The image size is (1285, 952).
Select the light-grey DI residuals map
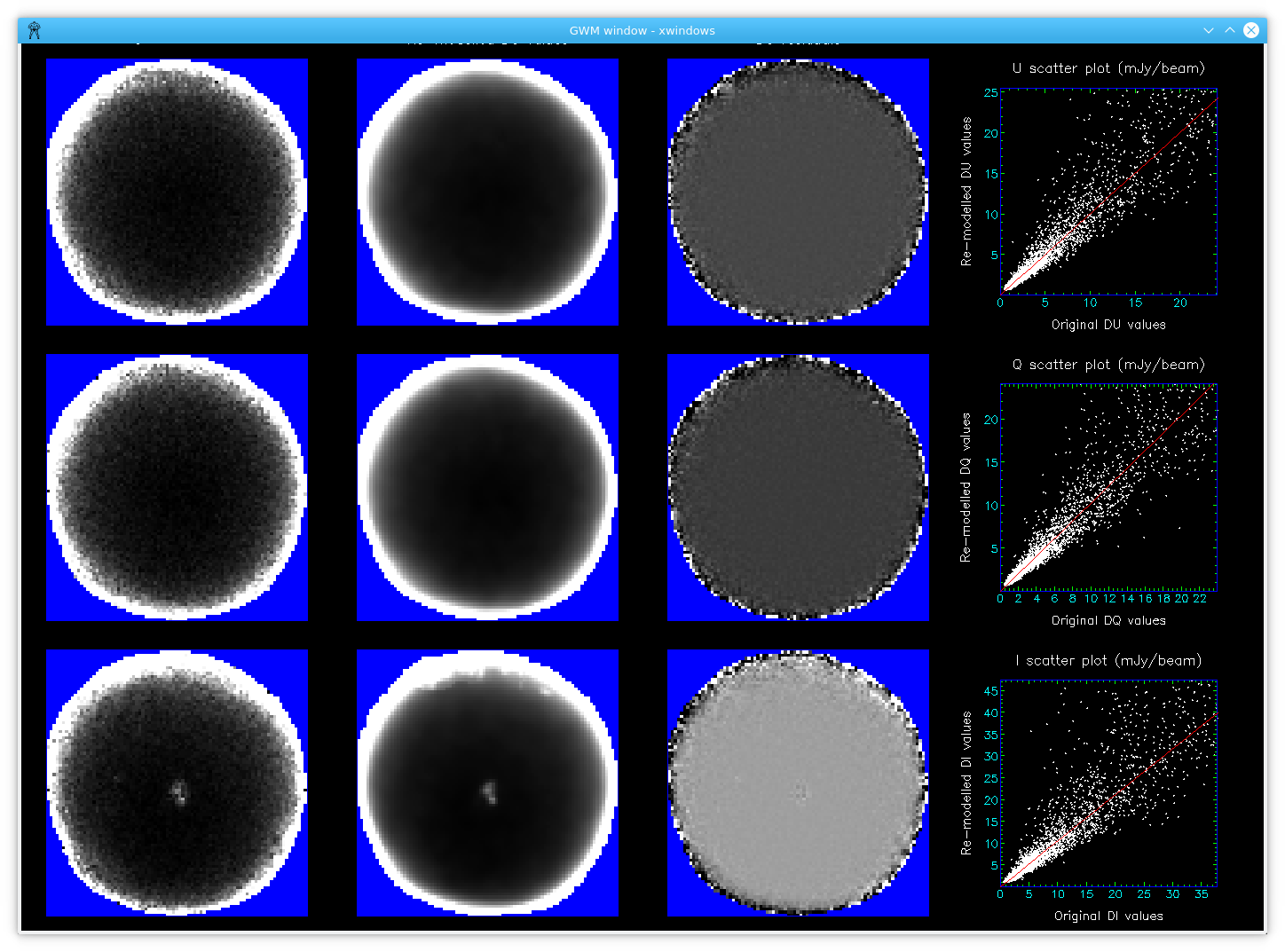coord(798,783)
